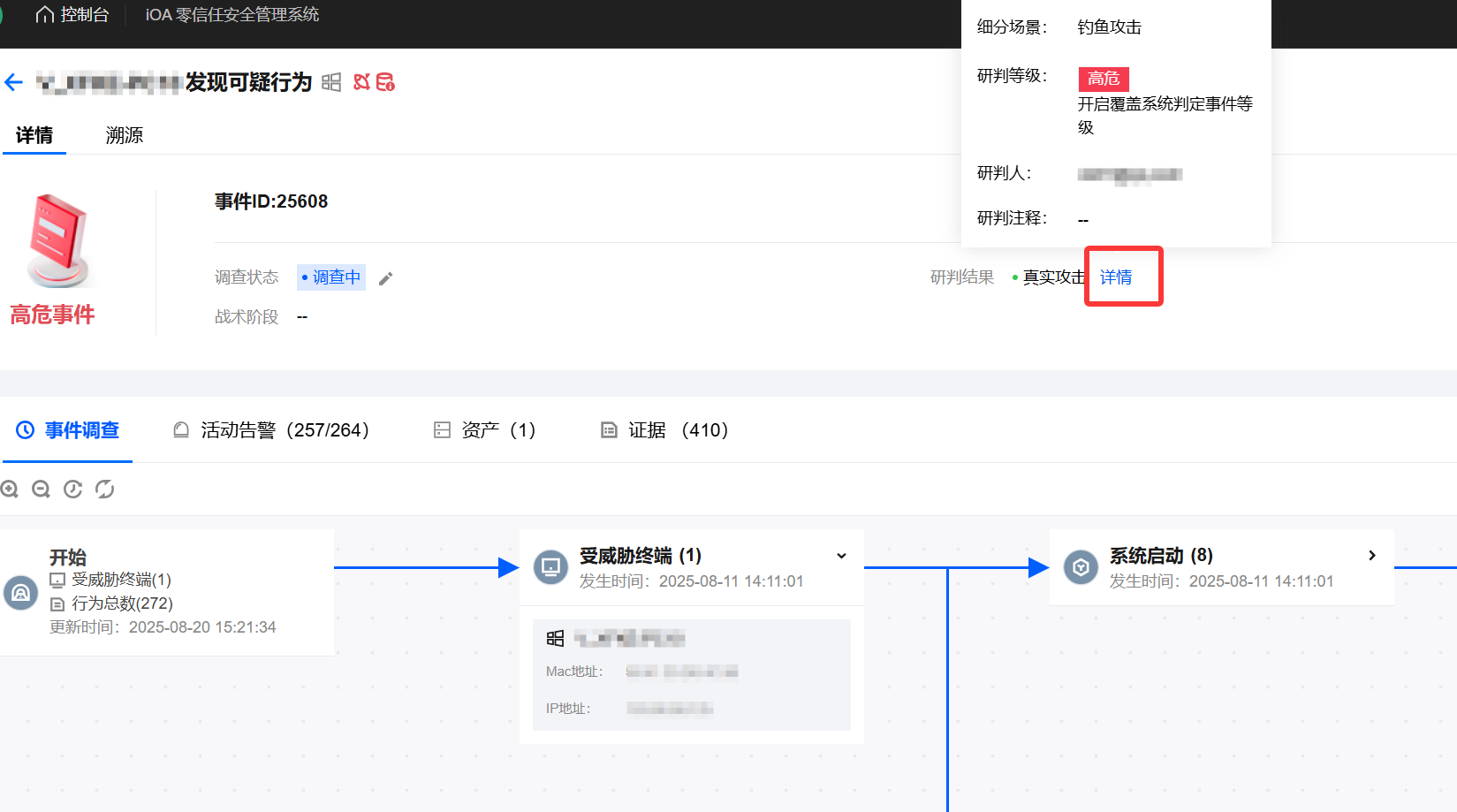Open 详情 link next to 真实攻击
Screen dimensions: 1457x812
1116,277
